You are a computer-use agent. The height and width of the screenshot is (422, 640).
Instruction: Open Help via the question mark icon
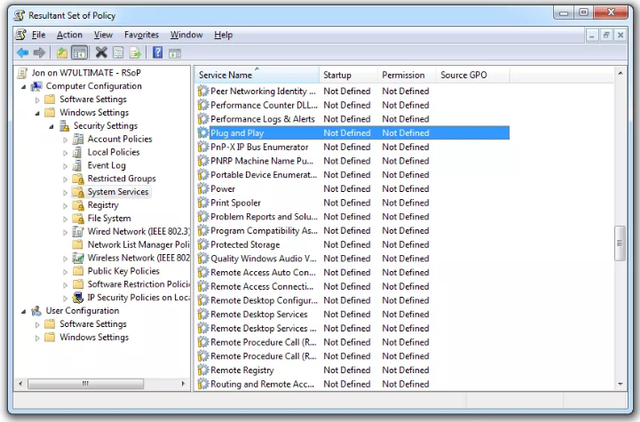point(158,52)
